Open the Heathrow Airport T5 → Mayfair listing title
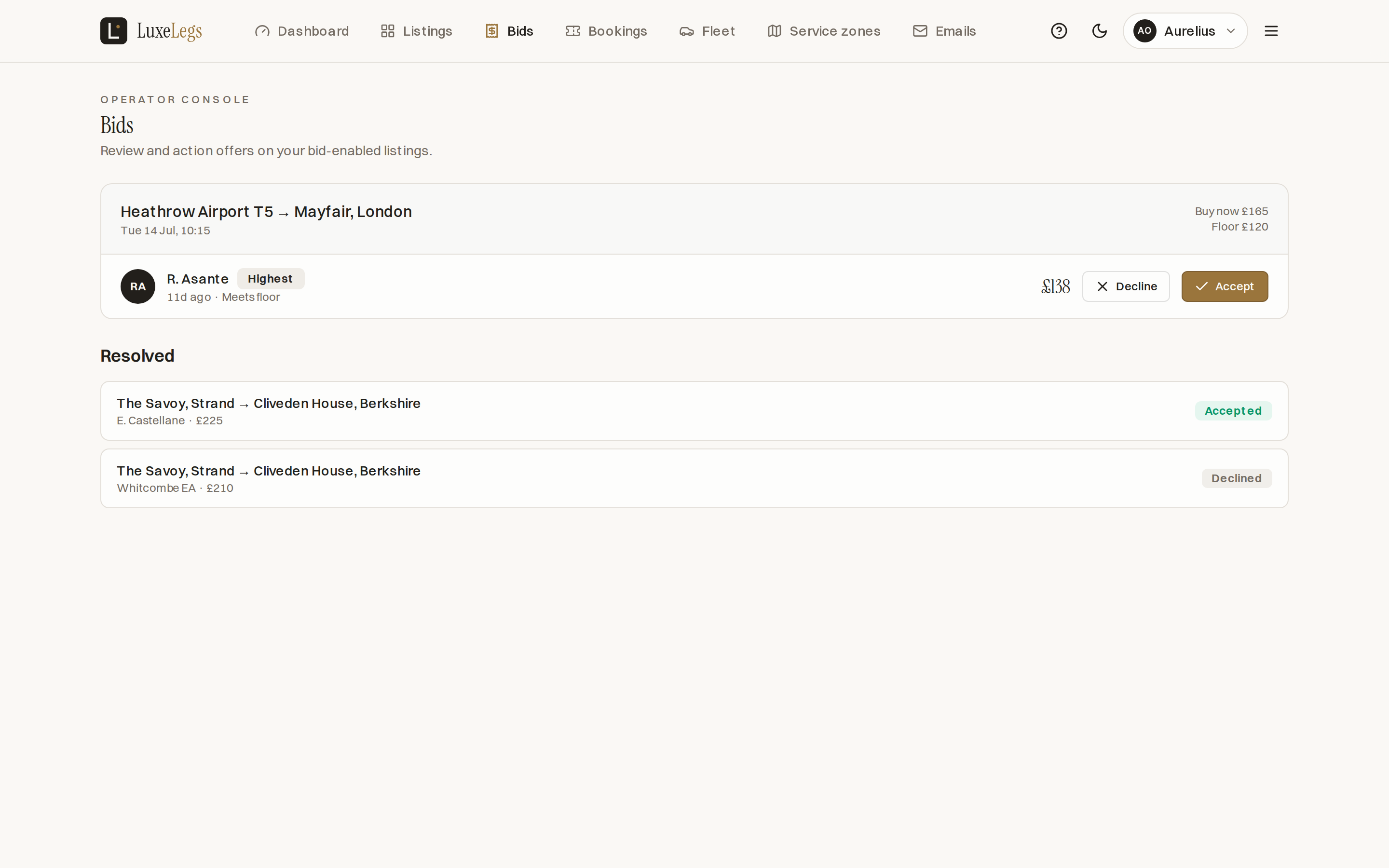Image resolution: width=1389 pixels, height=868 pixels. coord(266,212)
